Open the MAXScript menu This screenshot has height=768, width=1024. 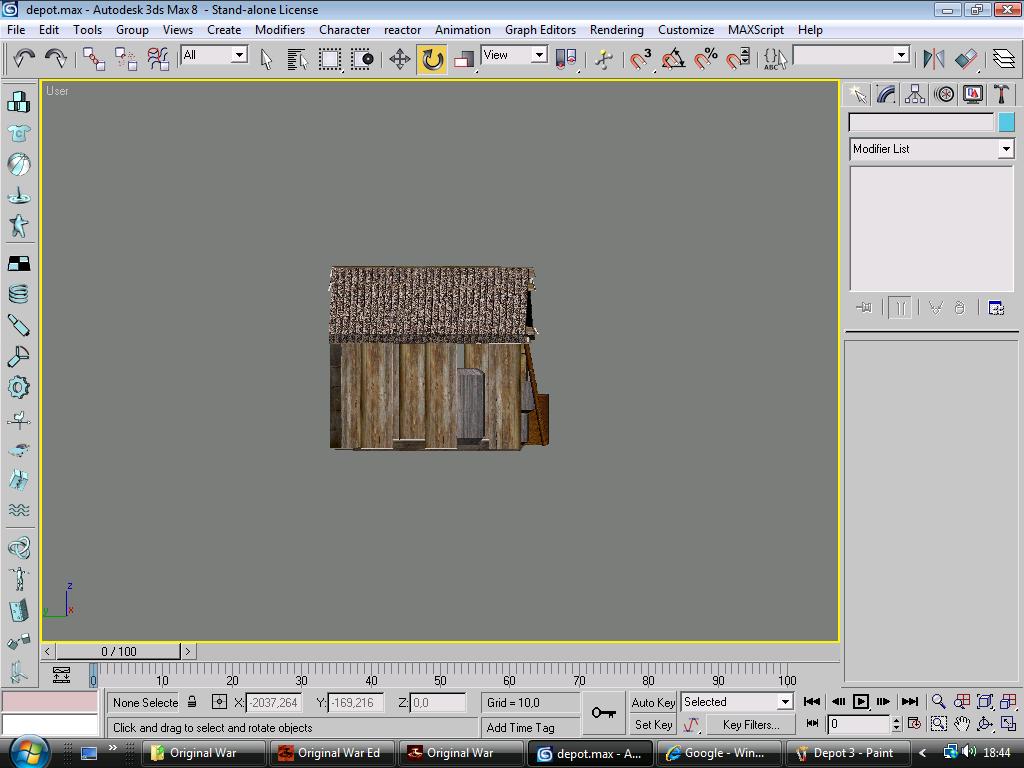[756, 30]
